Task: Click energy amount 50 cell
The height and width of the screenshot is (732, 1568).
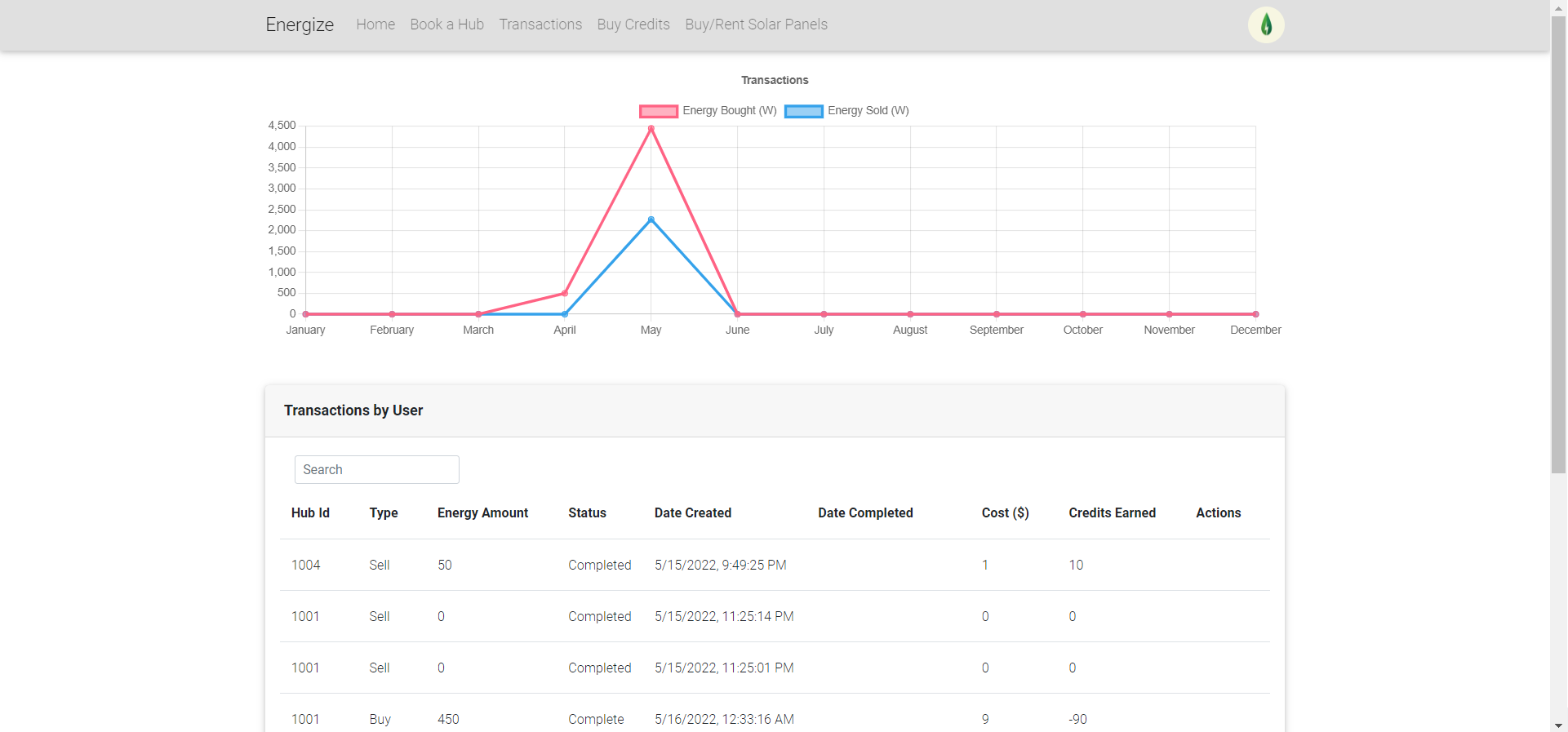Action: 444,565
